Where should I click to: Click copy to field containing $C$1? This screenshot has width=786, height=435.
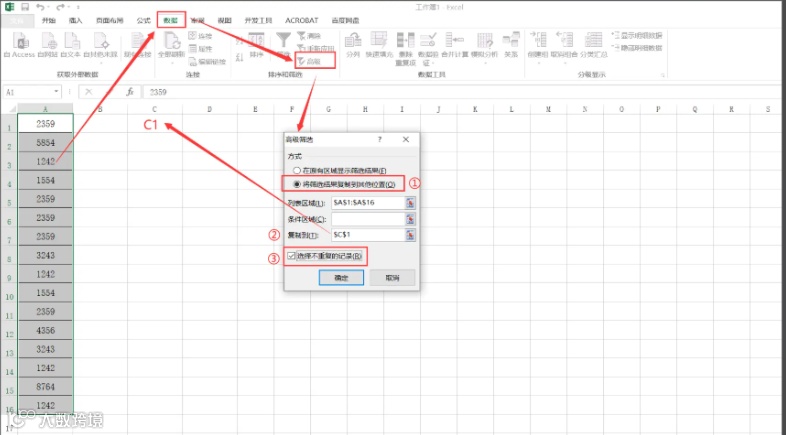coord(368,235)
